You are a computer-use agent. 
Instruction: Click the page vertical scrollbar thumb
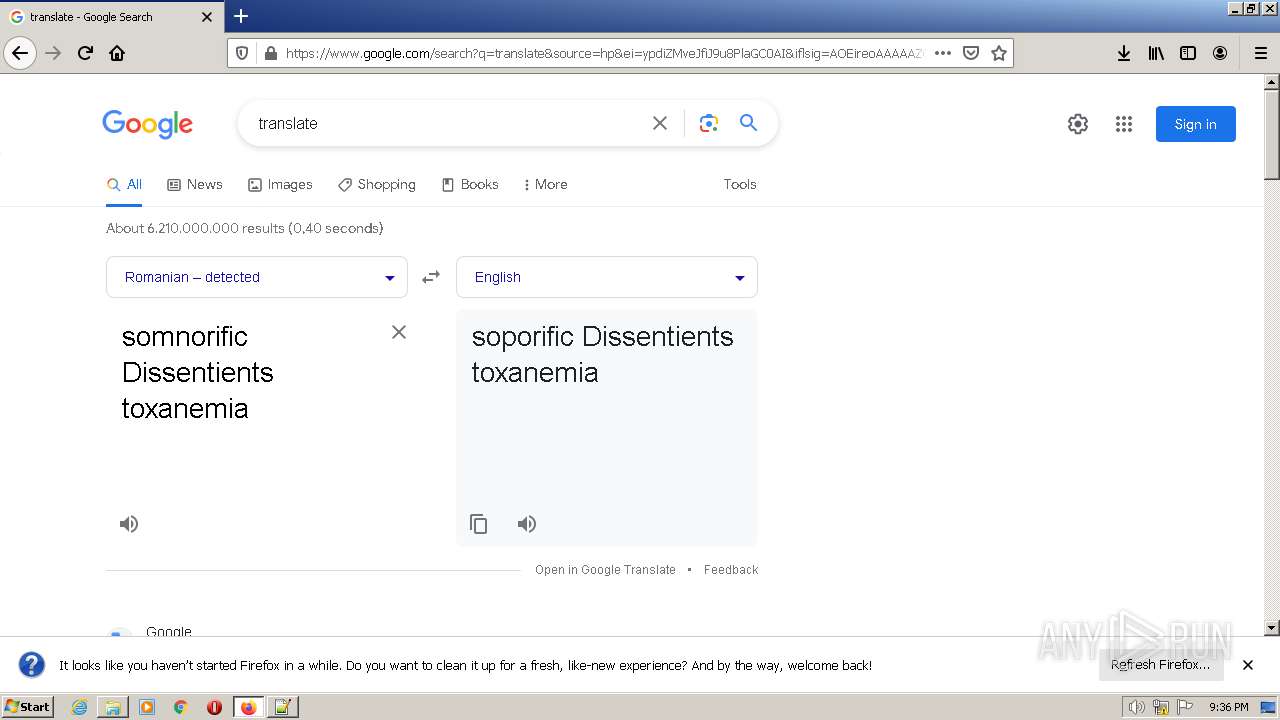(1271, 134)
